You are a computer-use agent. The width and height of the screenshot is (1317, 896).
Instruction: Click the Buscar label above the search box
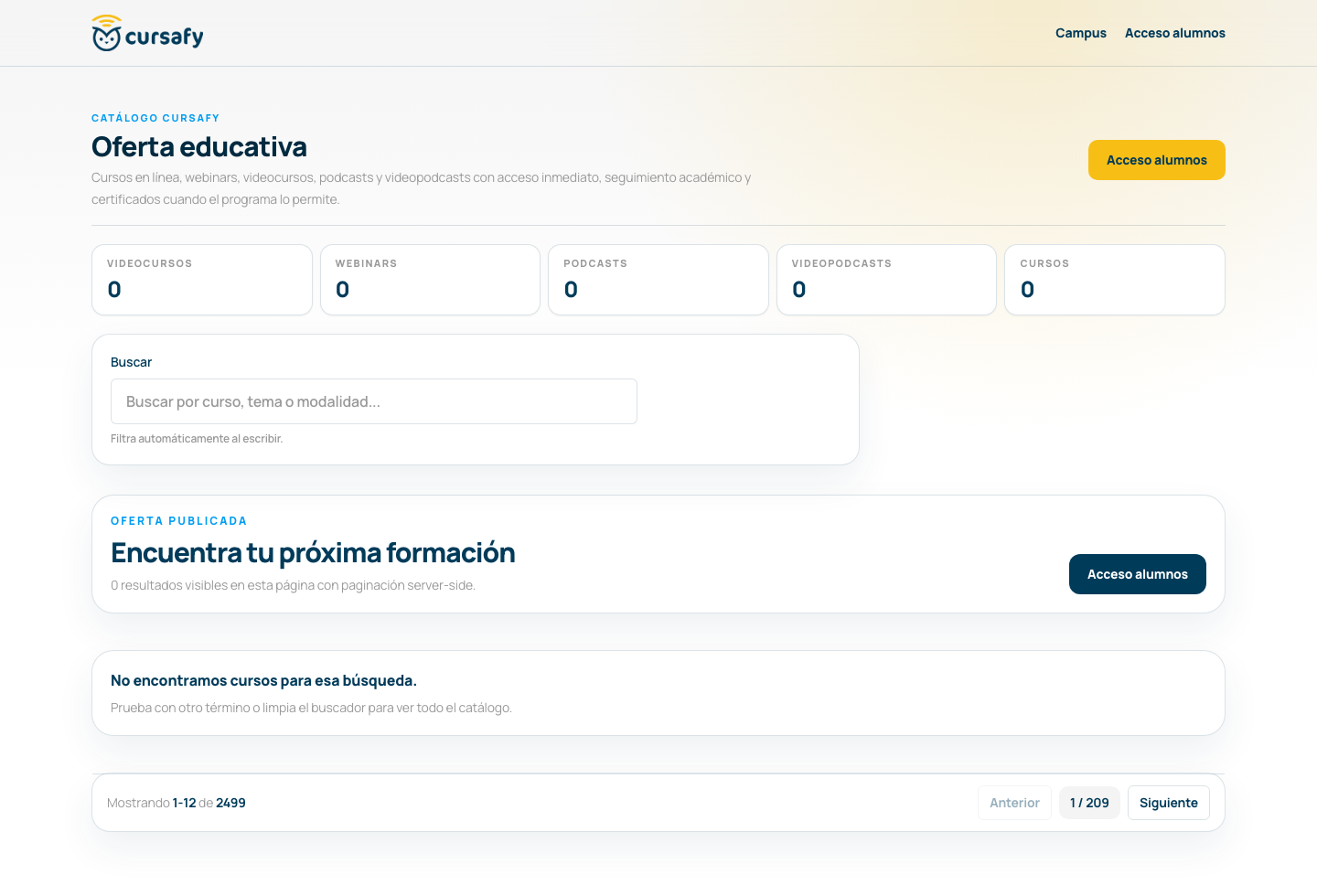[131, 362]
